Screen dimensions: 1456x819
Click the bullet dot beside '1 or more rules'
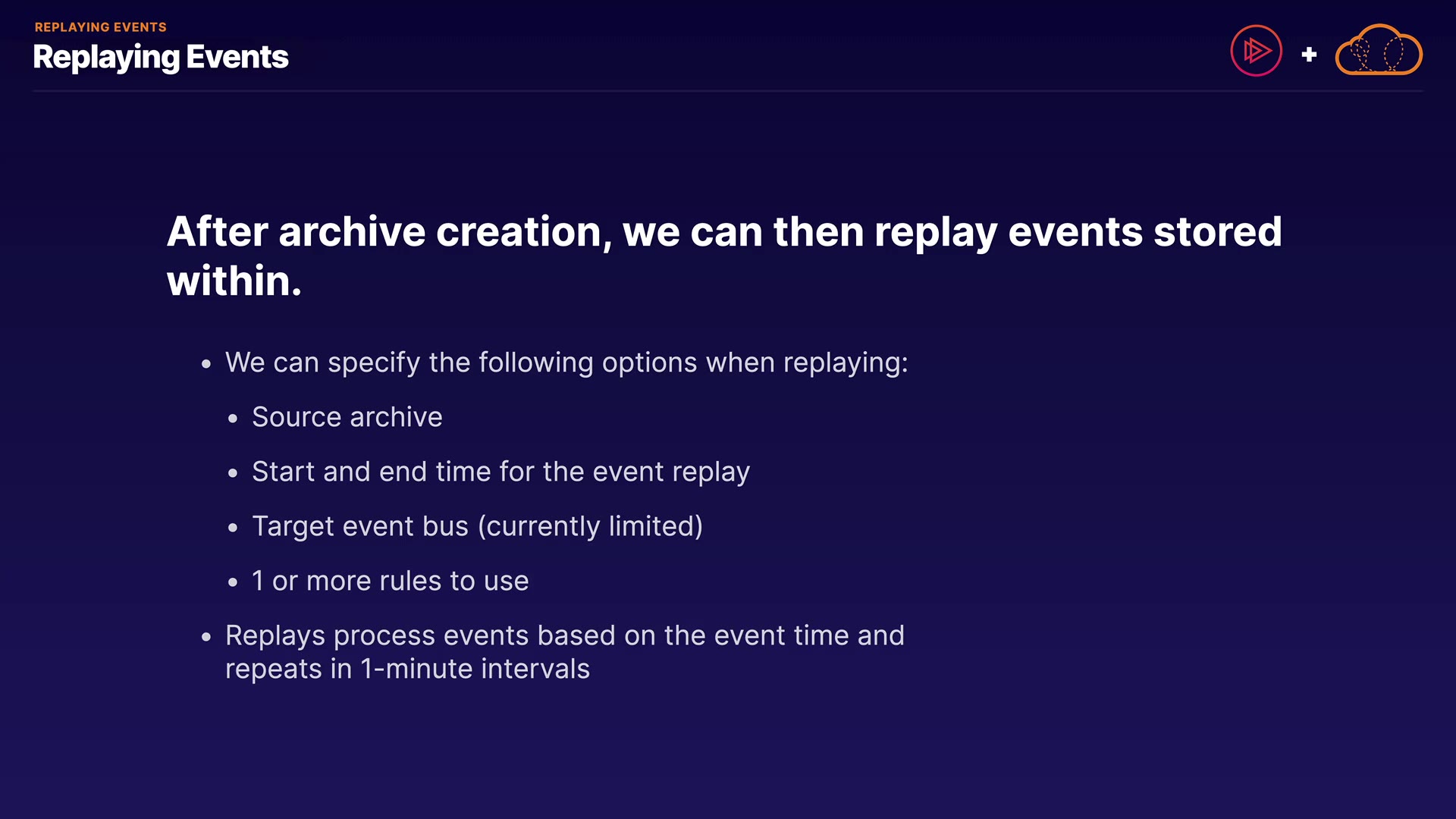(x=233, y=582)
